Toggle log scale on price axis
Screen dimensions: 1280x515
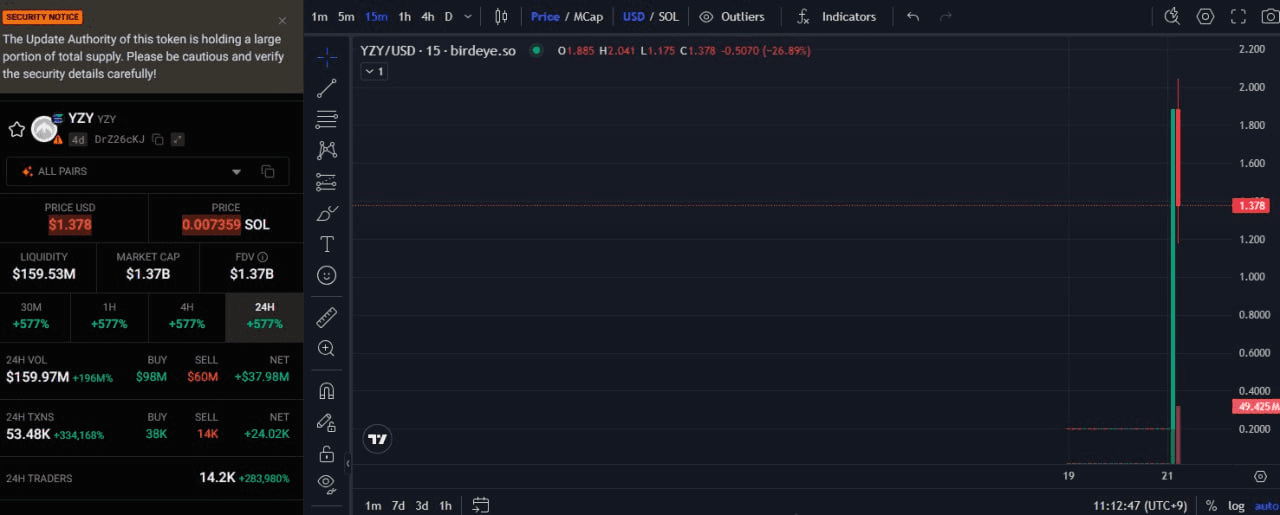(1237, 506)
